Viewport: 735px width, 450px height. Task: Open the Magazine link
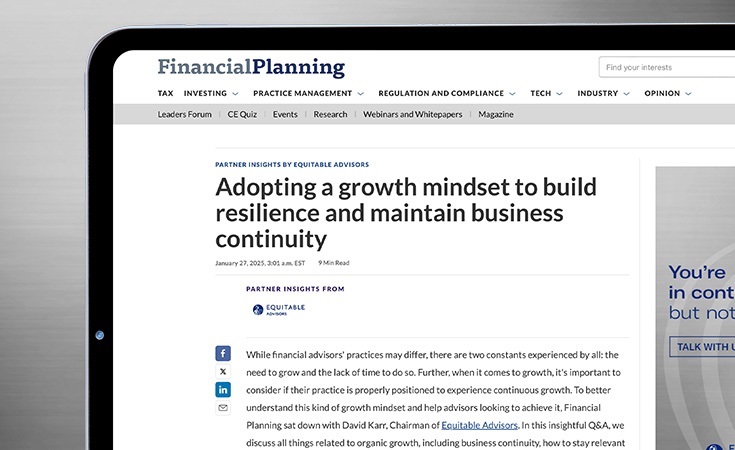tap(495, 114)
